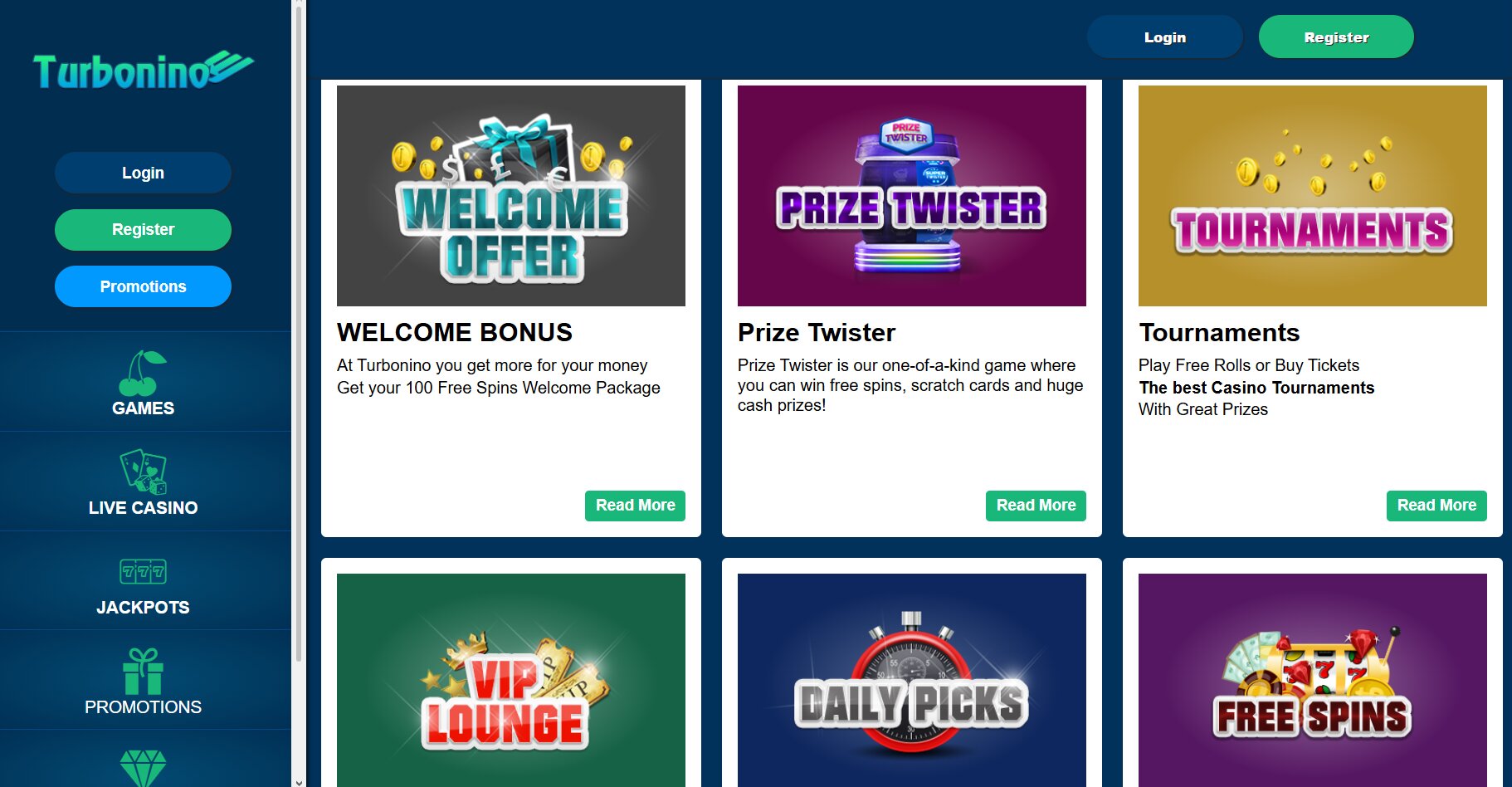This screenshot has width=1512, height=787.
Task: Select the GAMES menu label
Action: [143, 408]
